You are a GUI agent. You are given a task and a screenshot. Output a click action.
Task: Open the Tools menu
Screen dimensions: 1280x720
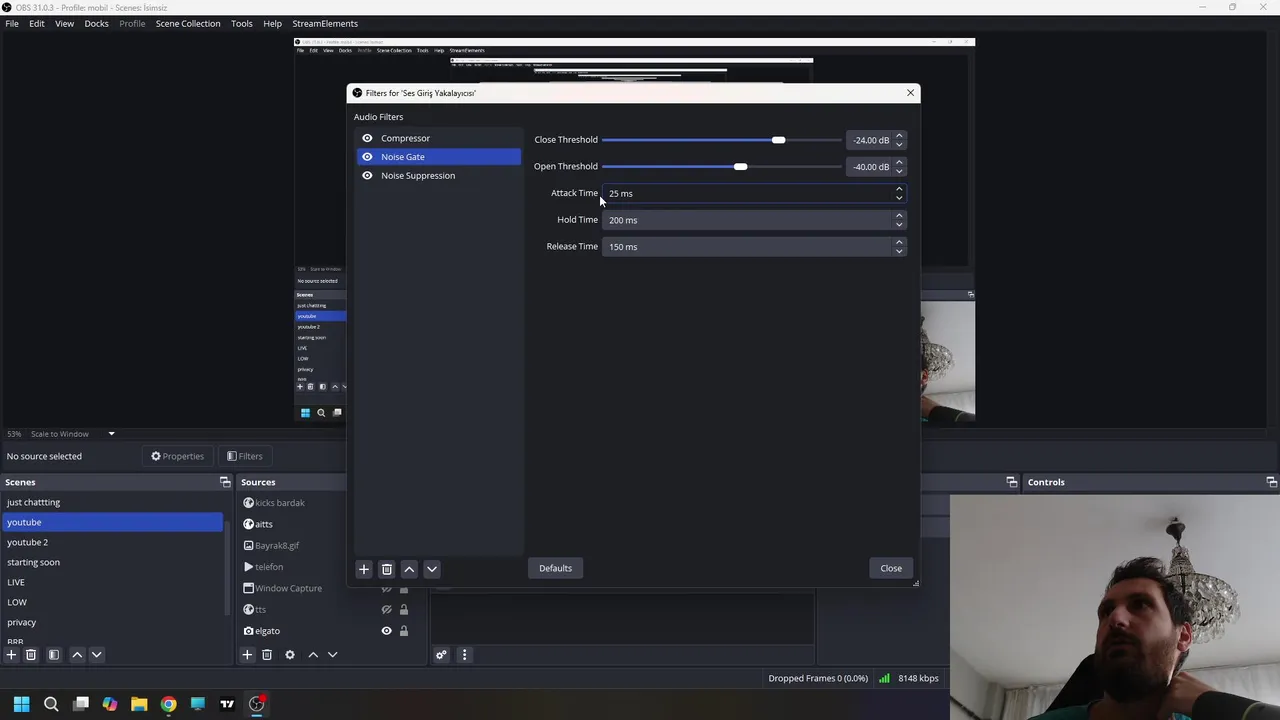[x=242, y=23]
